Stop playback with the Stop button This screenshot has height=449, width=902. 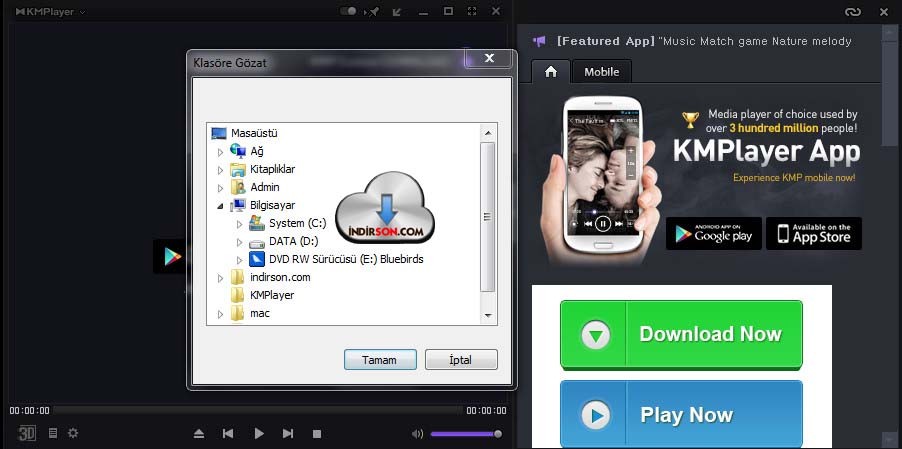317,434
